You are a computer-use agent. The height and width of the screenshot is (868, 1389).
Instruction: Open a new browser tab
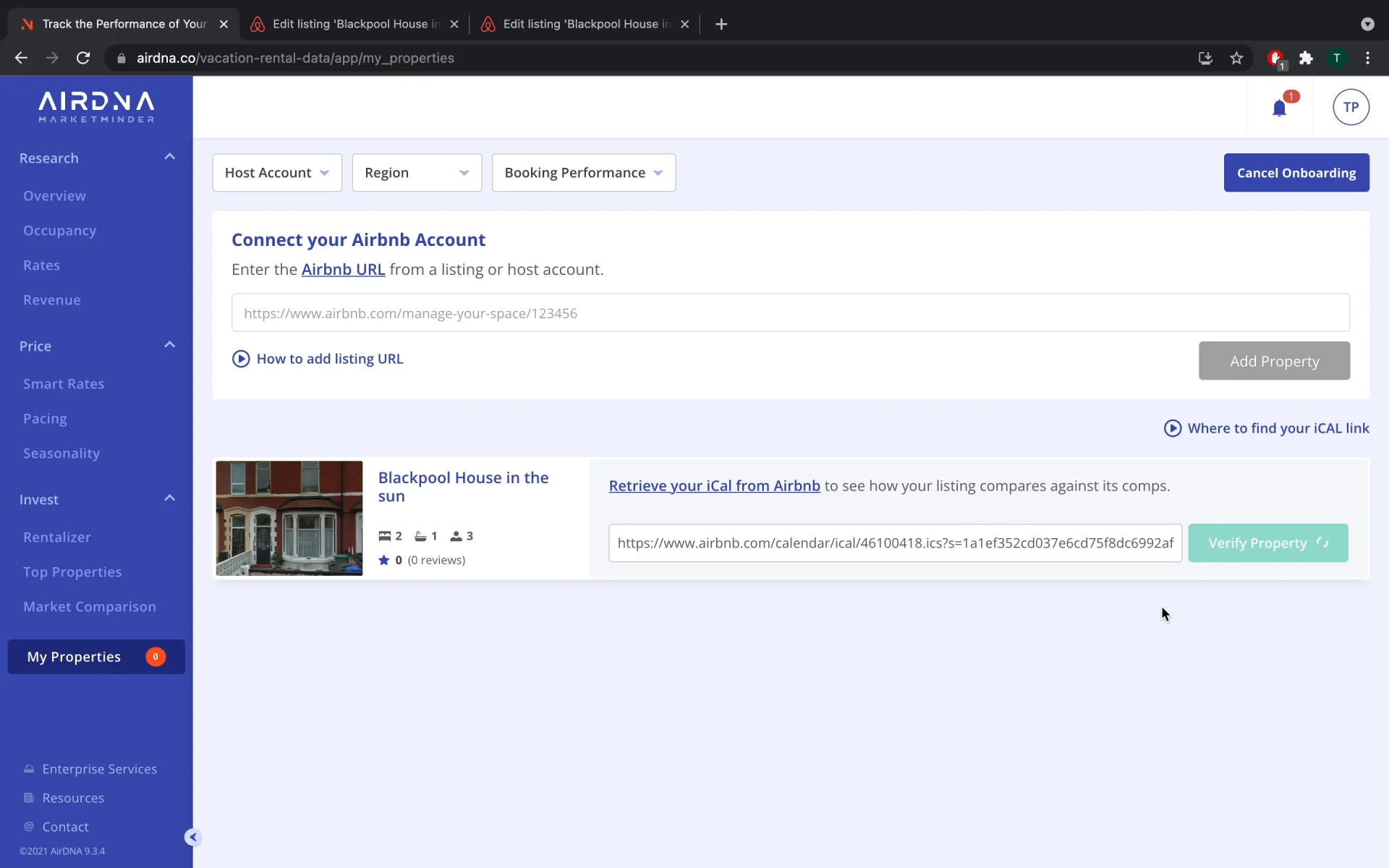click(721, 24)
